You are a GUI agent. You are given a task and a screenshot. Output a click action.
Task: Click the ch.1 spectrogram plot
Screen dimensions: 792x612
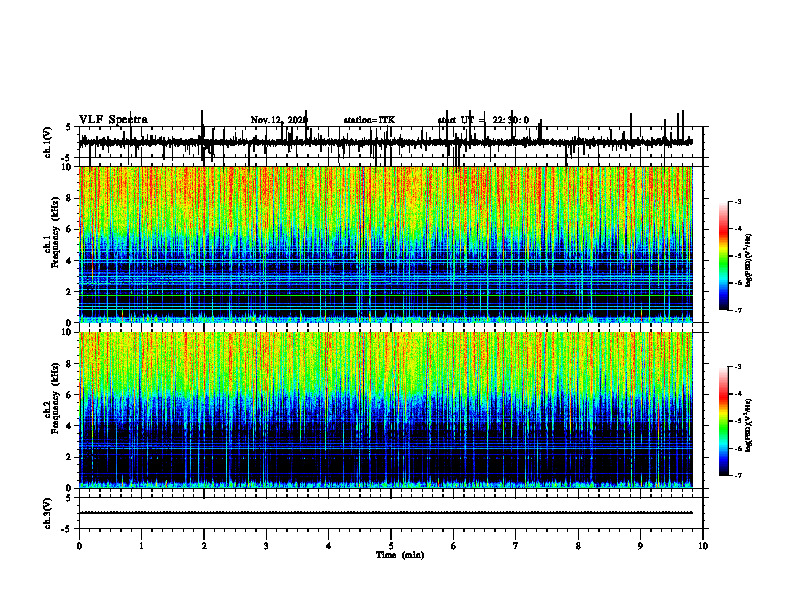click(x=386, y=244)
